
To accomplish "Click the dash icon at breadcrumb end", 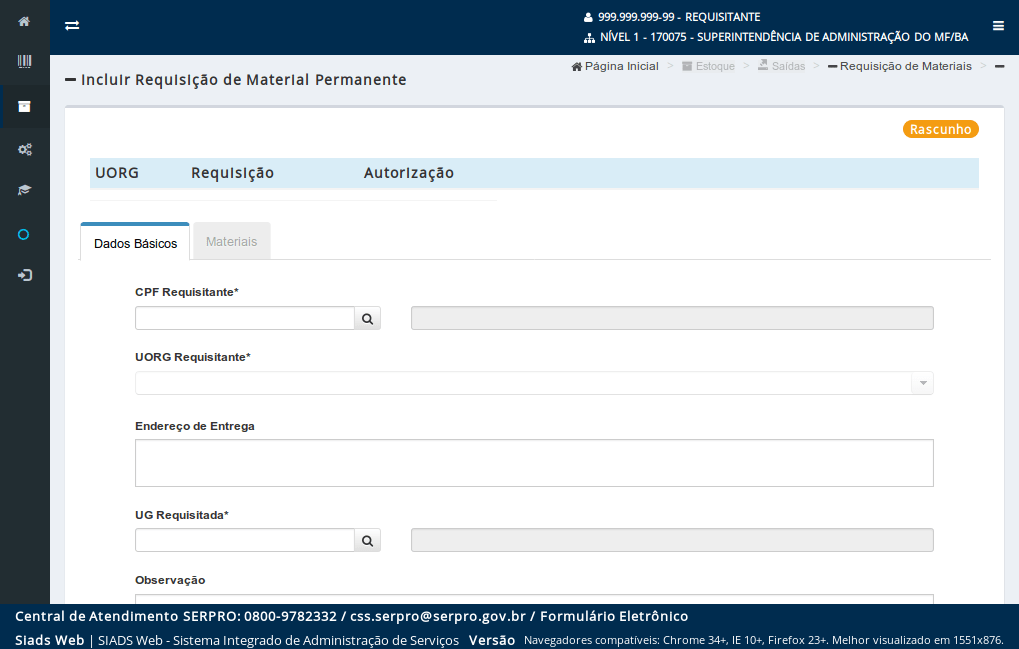I will 1000,66.
